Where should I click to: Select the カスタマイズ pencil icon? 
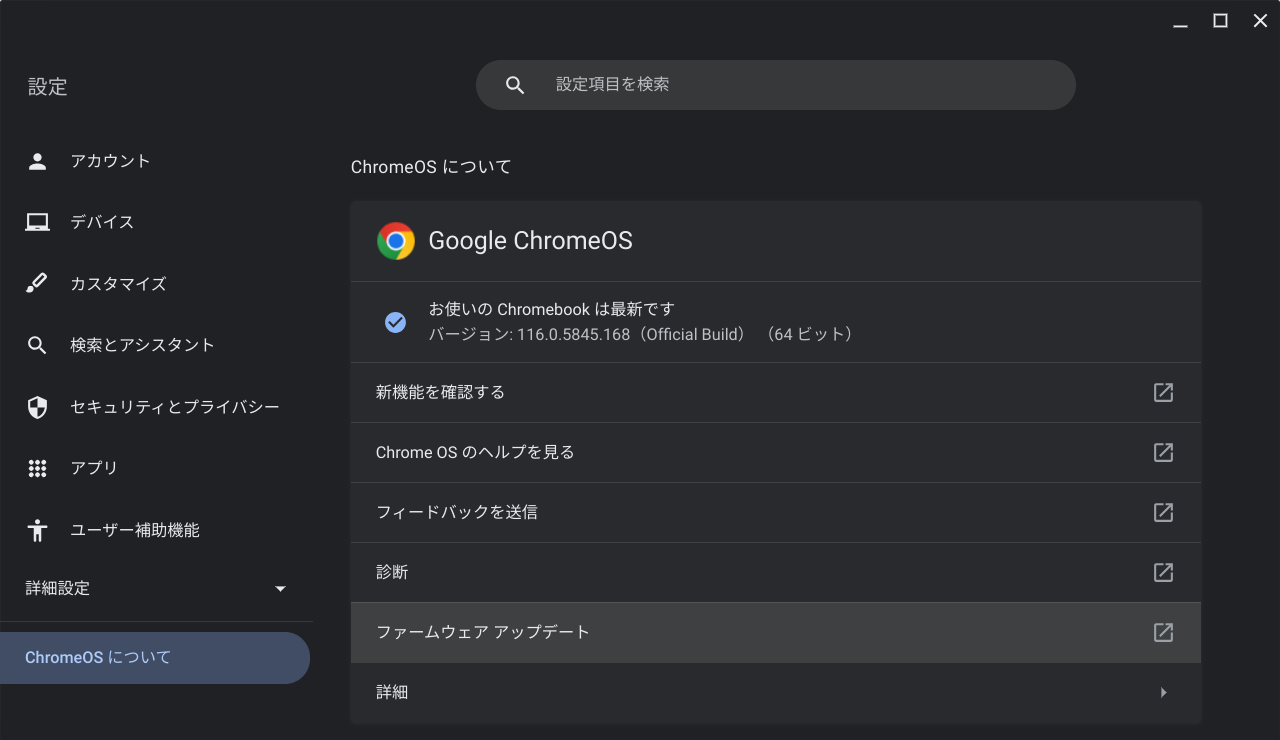point(37,283)
